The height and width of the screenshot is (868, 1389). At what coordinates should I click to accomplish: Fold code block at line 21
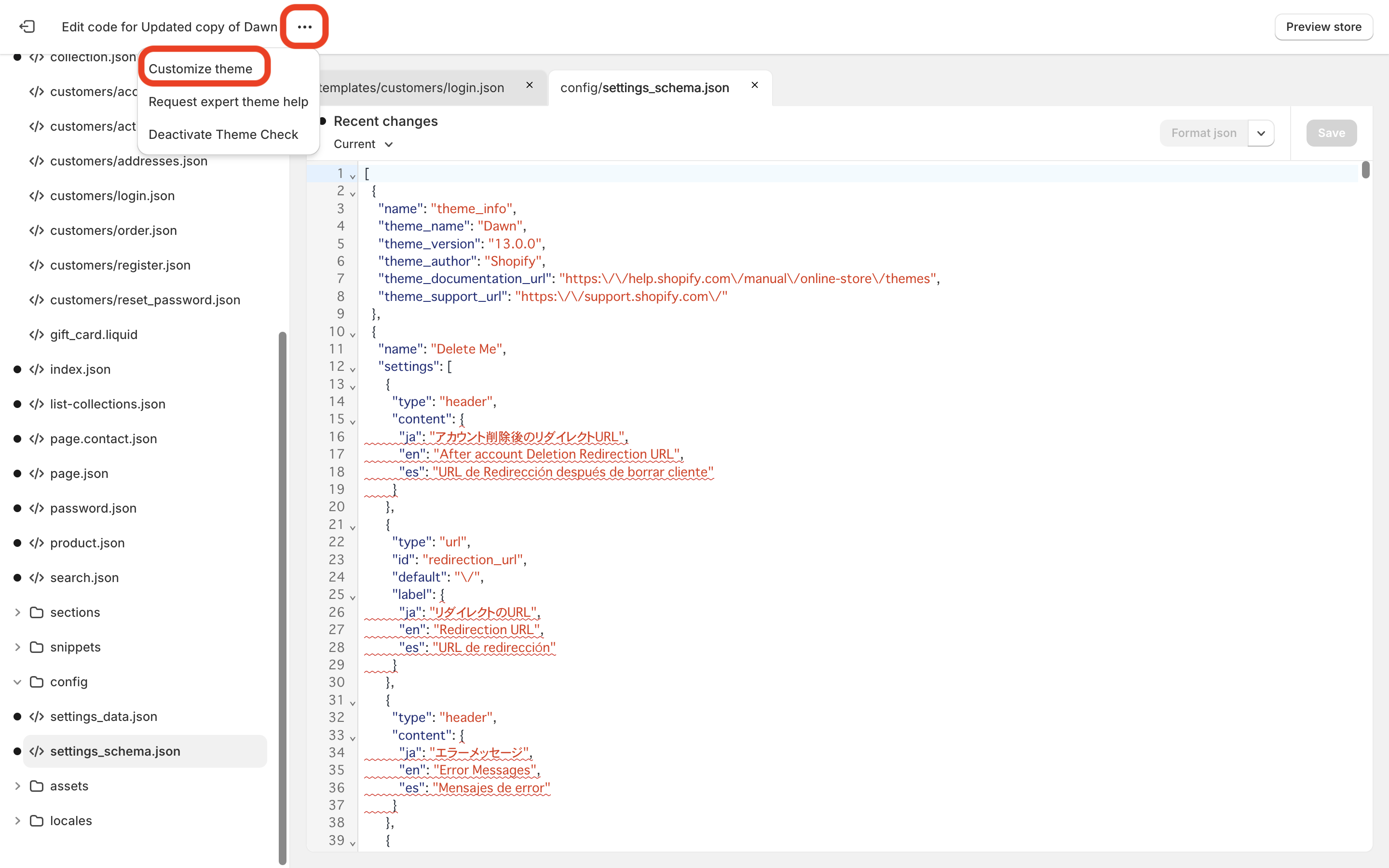353,527
